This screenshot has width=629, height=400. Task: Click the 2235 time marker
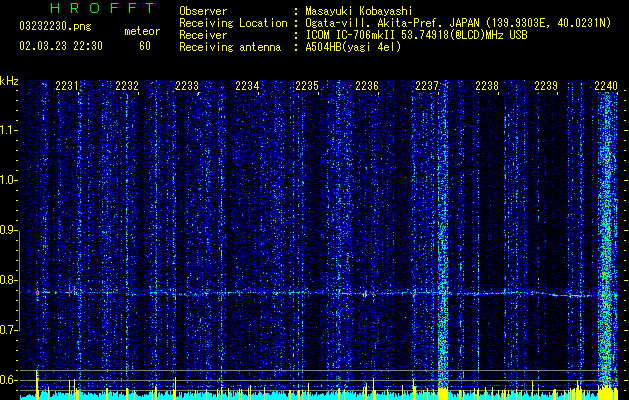pos(307,86)
